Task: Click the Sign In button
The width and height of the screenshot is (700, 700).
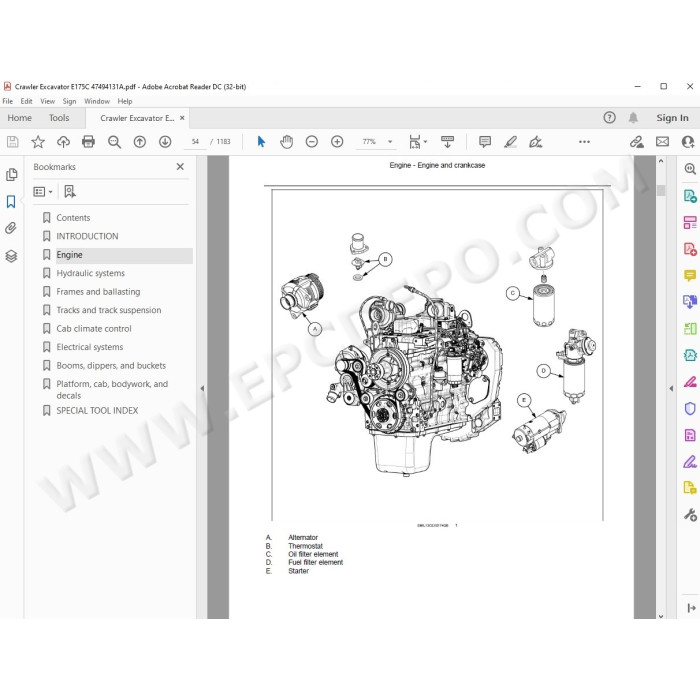Action: click(672, 118)
